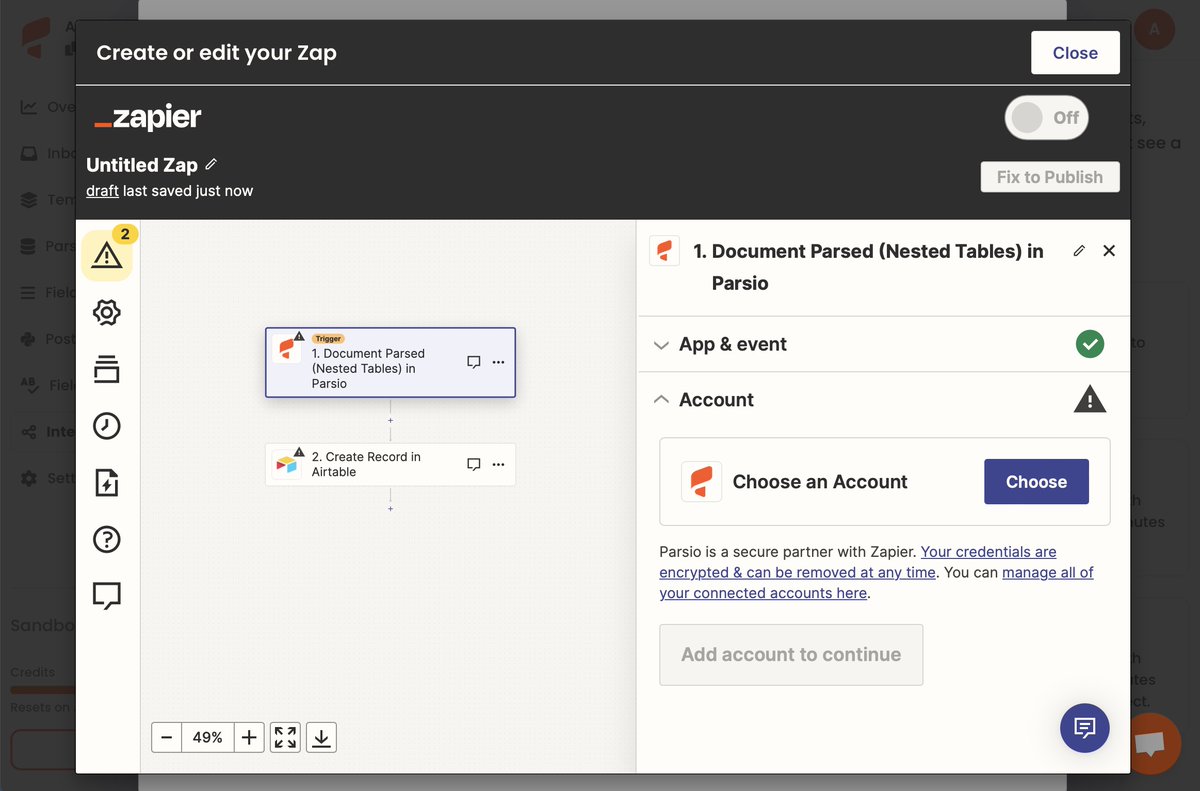This screenshot has width=1200, height=791.
Task: Click the Fix to Publish button
Action: tap(1049, 176)
